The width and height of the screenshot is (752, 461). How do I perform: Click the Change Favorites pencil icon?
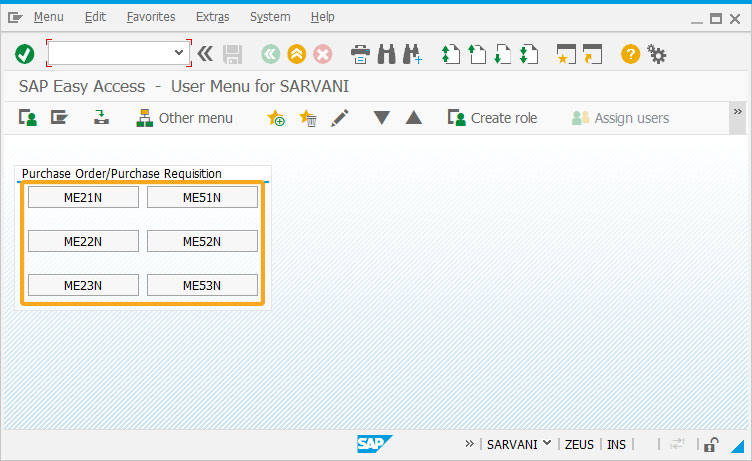pyautogui.click(x=340, y=118)
